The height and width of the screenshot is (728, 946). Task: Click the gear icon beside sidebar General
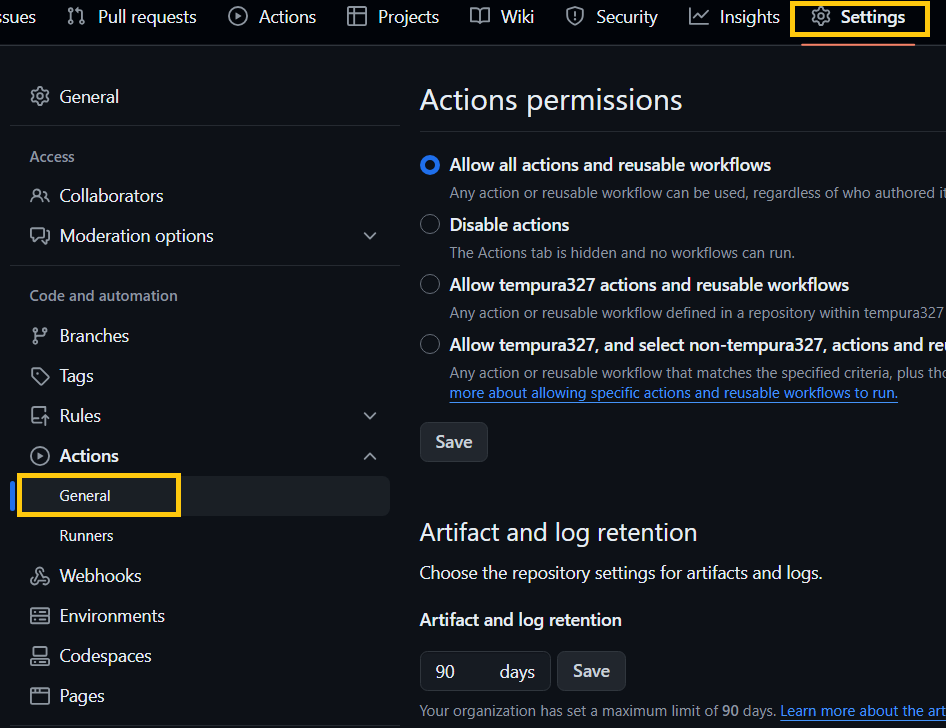[x=40, y=97]
